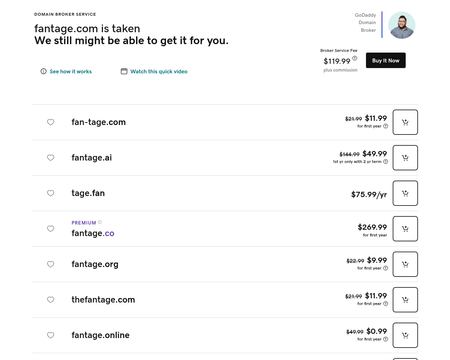Favorite fantage.org with heart icon
This screenshot has height=360, width=450.
tap(50, 264)
